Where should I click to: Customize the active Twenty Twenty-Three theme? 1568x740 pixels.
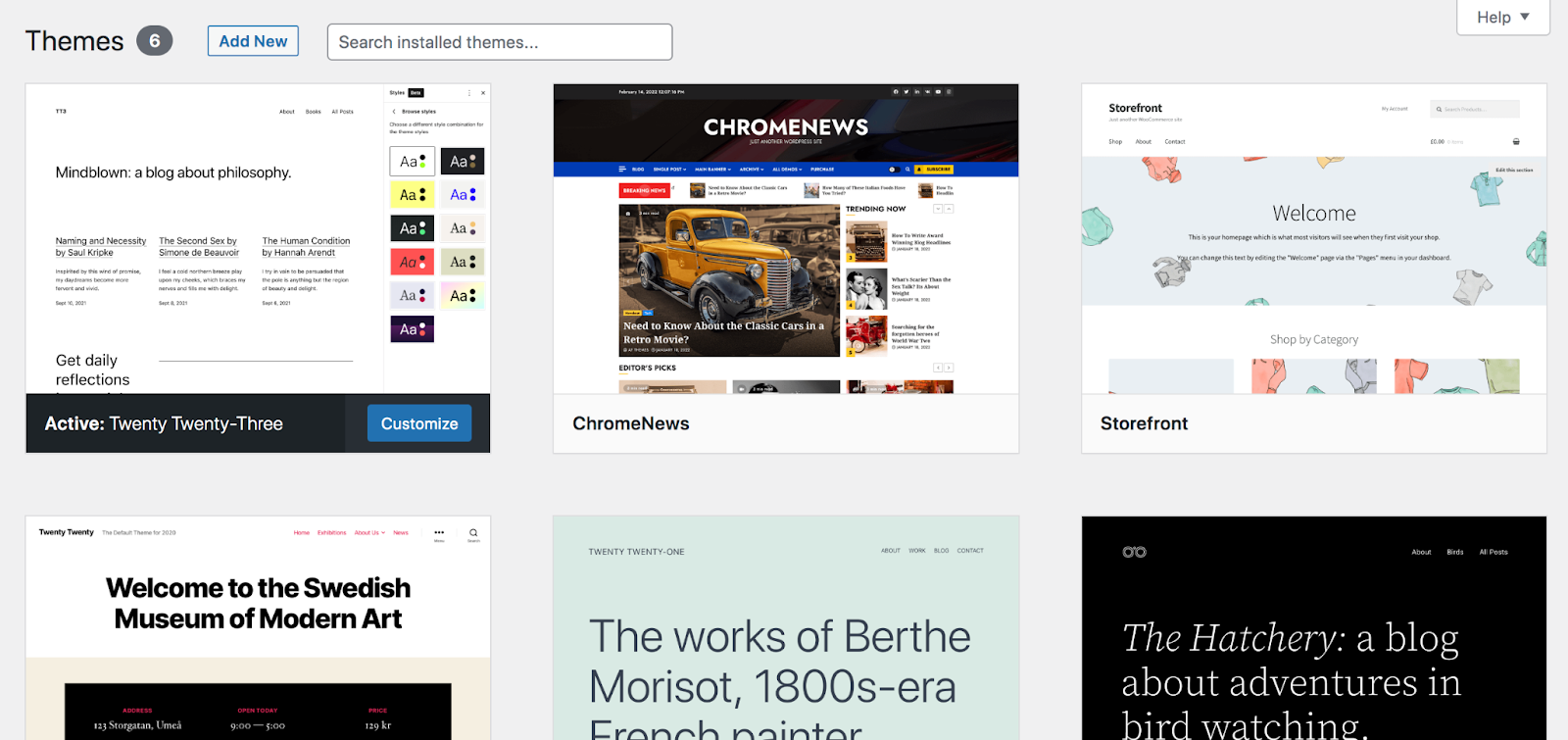(x=419, y=423)
